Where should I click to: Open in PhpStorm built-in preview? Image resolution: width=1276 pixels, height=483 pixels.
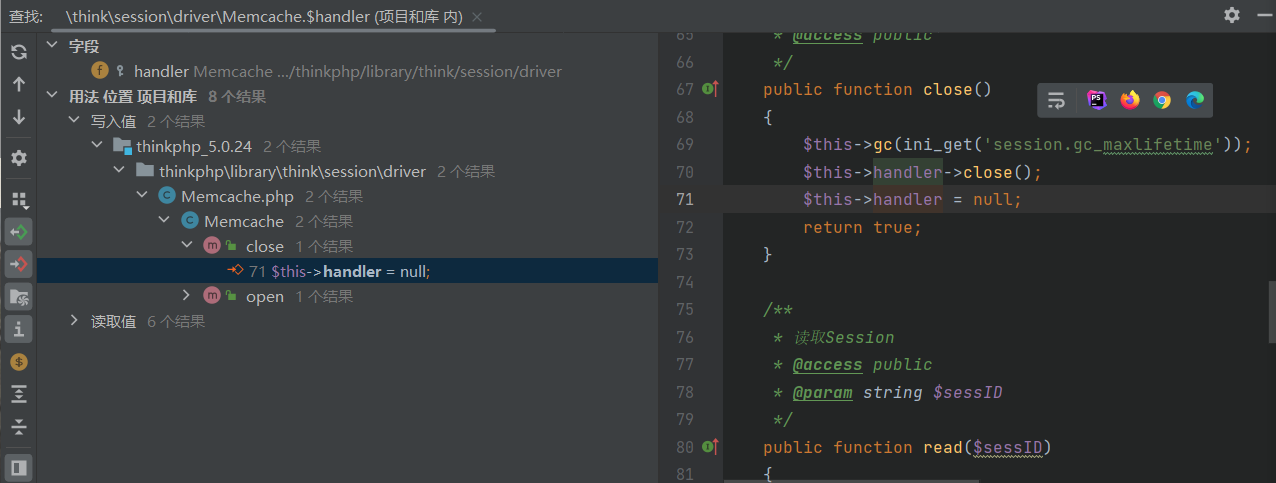click(x=1097, y=100)
